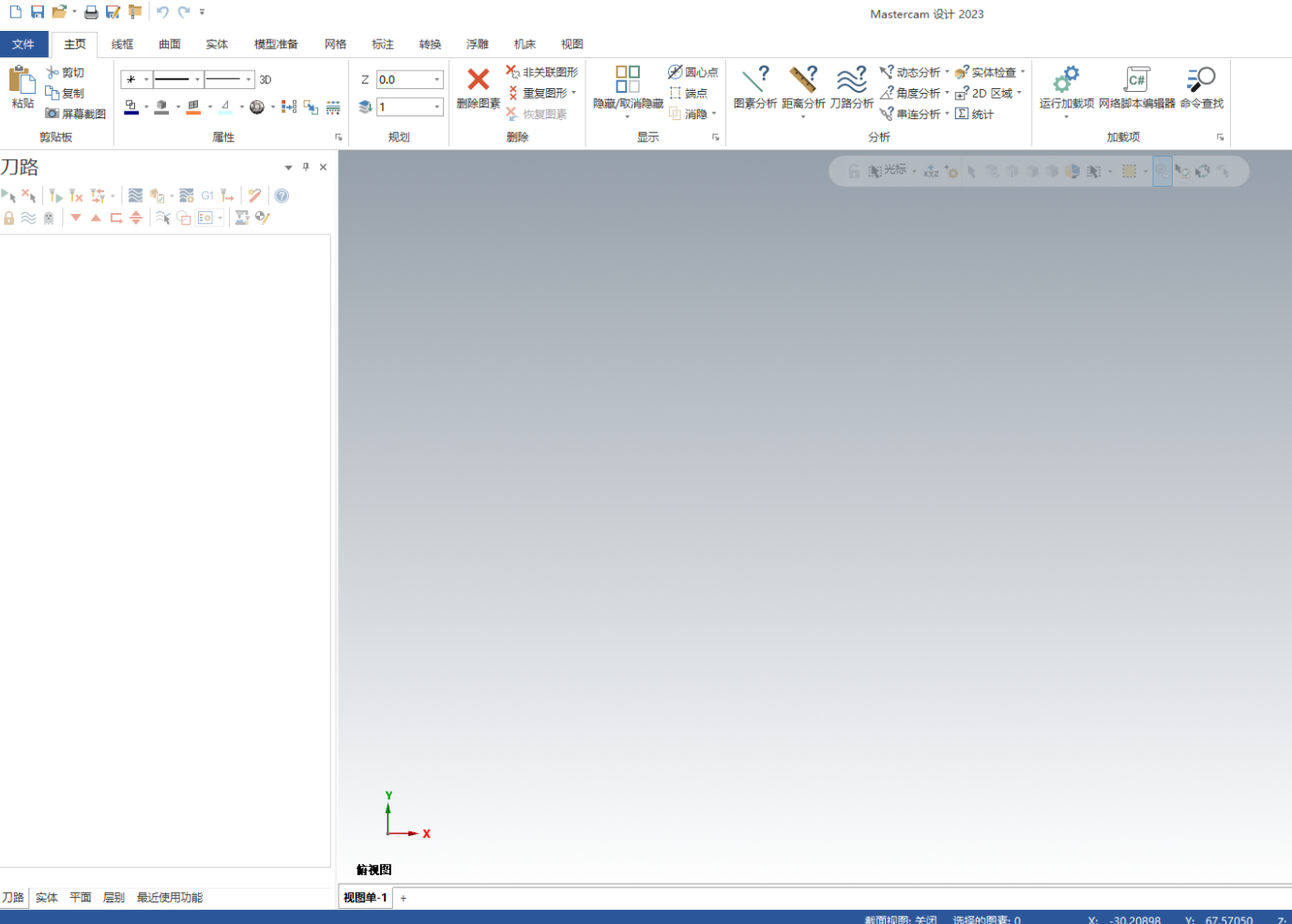
Task: Switch to the 线框 (Wireframe) ribbon tab
Action: pos(122,44)
